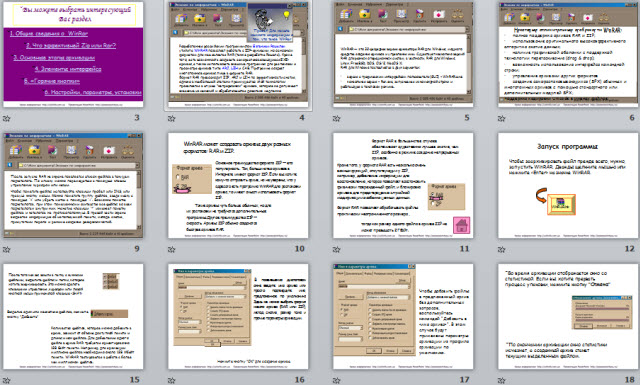
Task: Play animation star icon under slide 3
Action: (x=7, y=118)
